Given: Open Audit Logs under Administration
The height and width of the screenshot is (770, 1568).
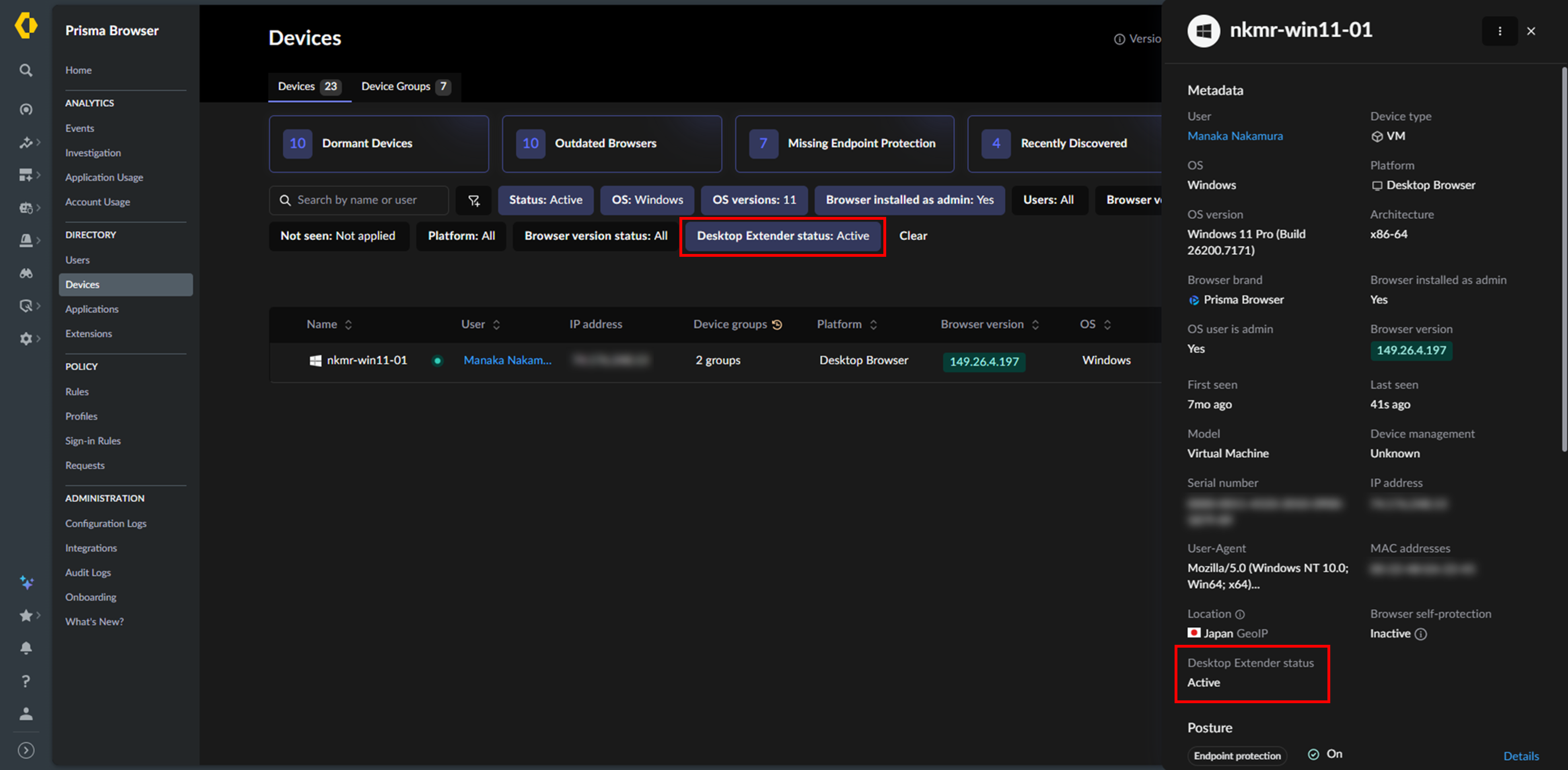Looking at the screenshot, I should (x=88, y=573).
